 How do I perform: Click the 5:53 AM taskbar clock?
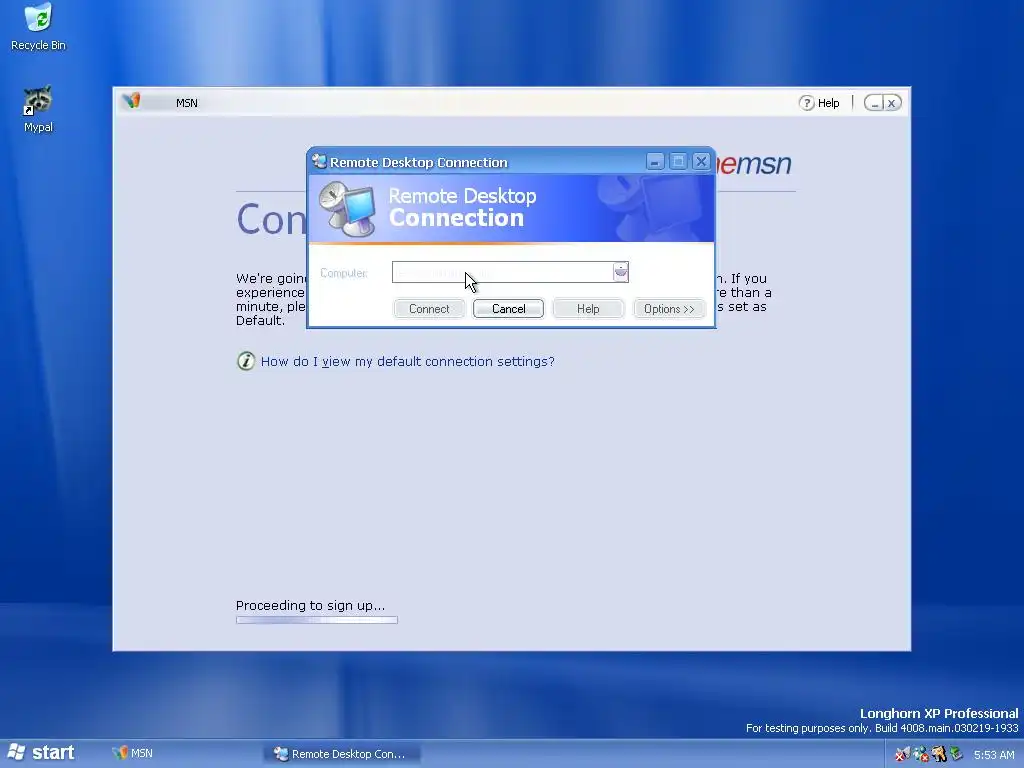[x=994, y=755]
